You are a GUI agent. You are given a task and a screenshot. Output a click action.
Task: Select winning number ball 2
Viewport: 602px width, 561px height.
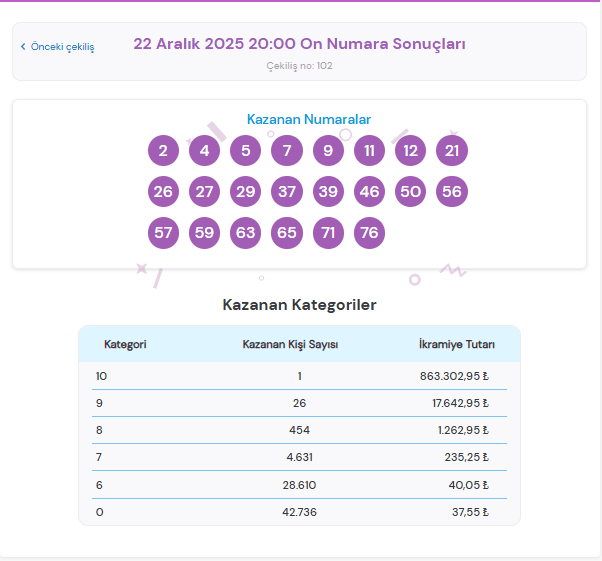163,151
